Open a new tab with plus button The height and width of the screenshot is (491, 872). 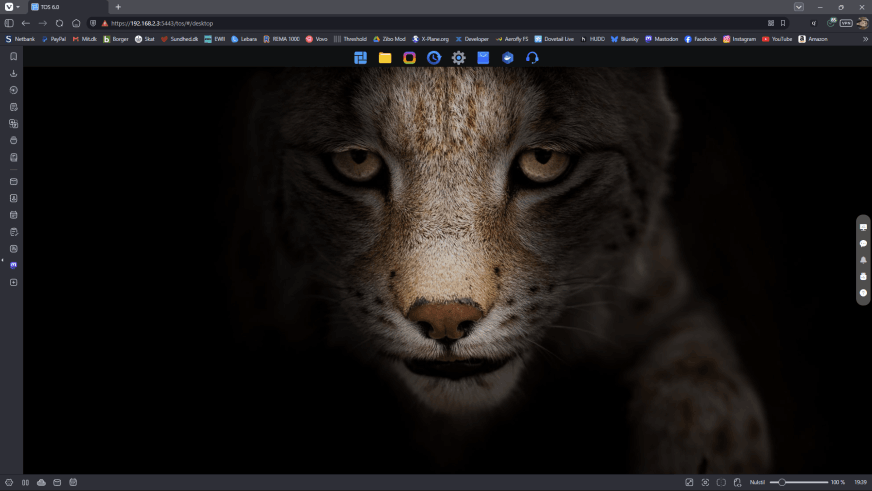tap(118, 7)
